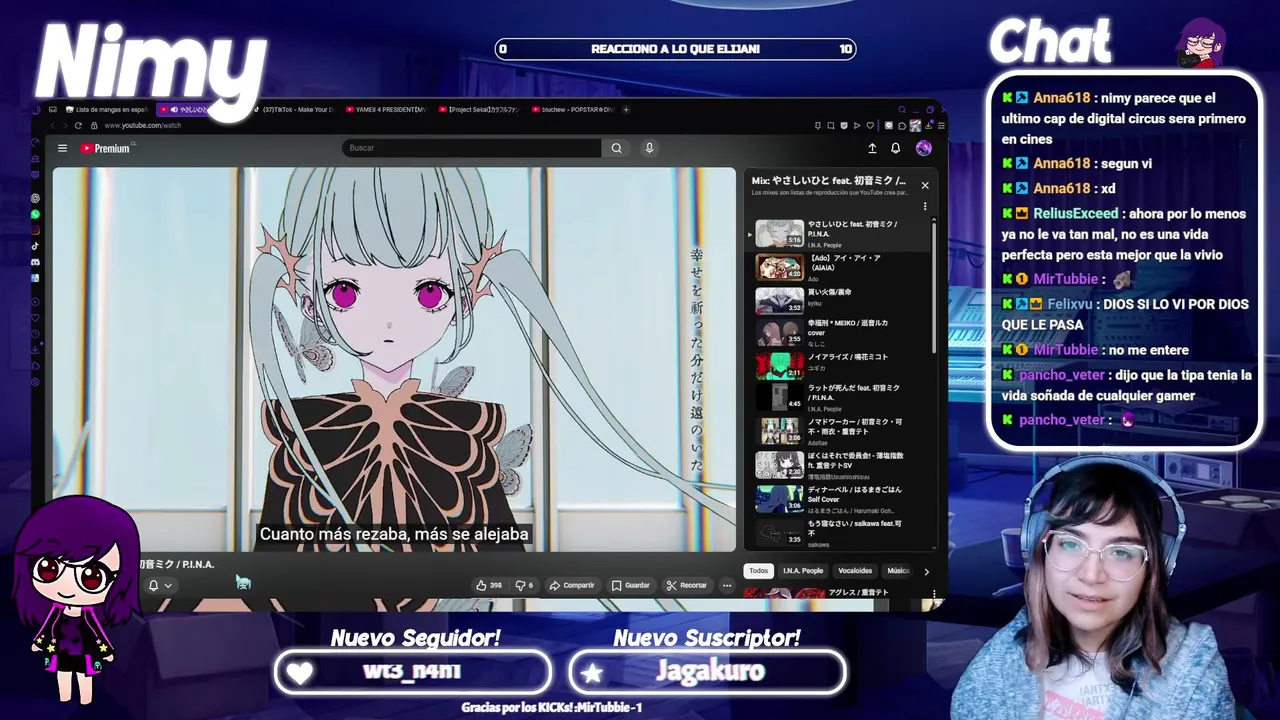
Task: Open the YouTube account avatar menu
Action: tap(923, 148)
